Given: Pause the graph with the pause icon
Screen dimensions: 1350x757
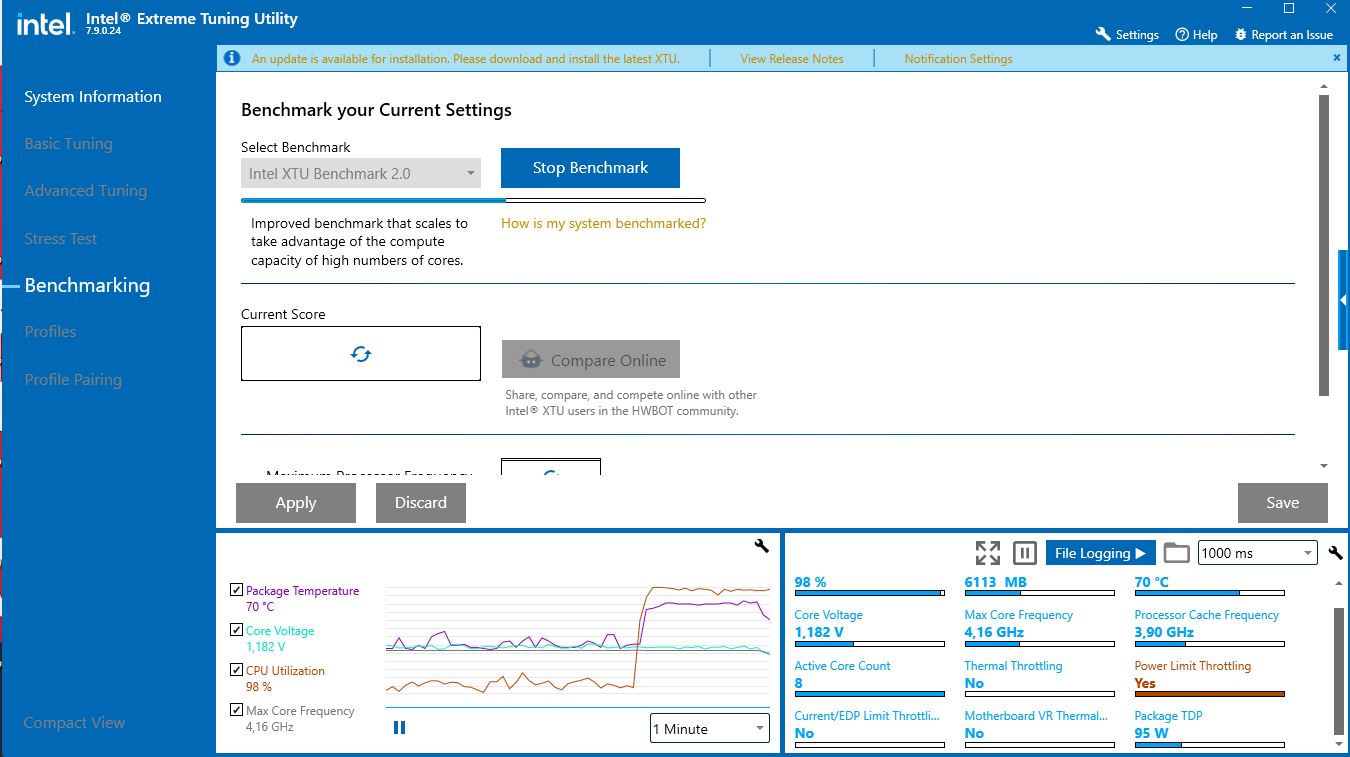Looking at the screenshot, I should 400,728.
